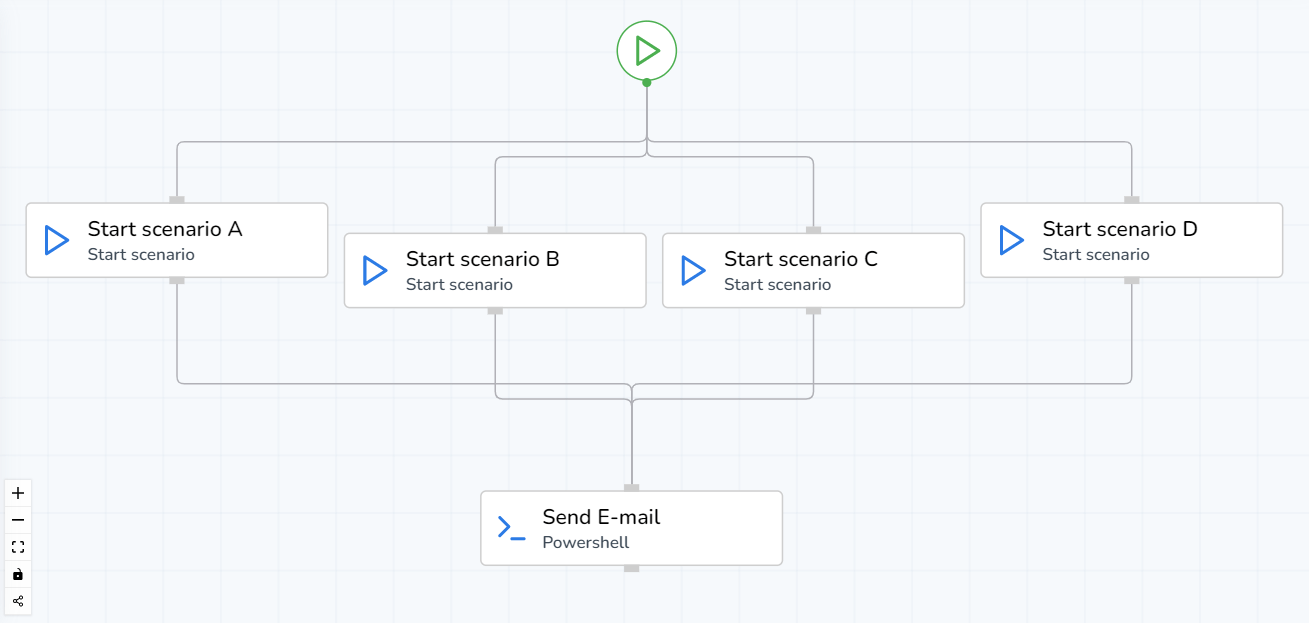Click the connector line above Start scenario D
Viewport: 1309px width, 623px height.
[x=1131, y=170]
